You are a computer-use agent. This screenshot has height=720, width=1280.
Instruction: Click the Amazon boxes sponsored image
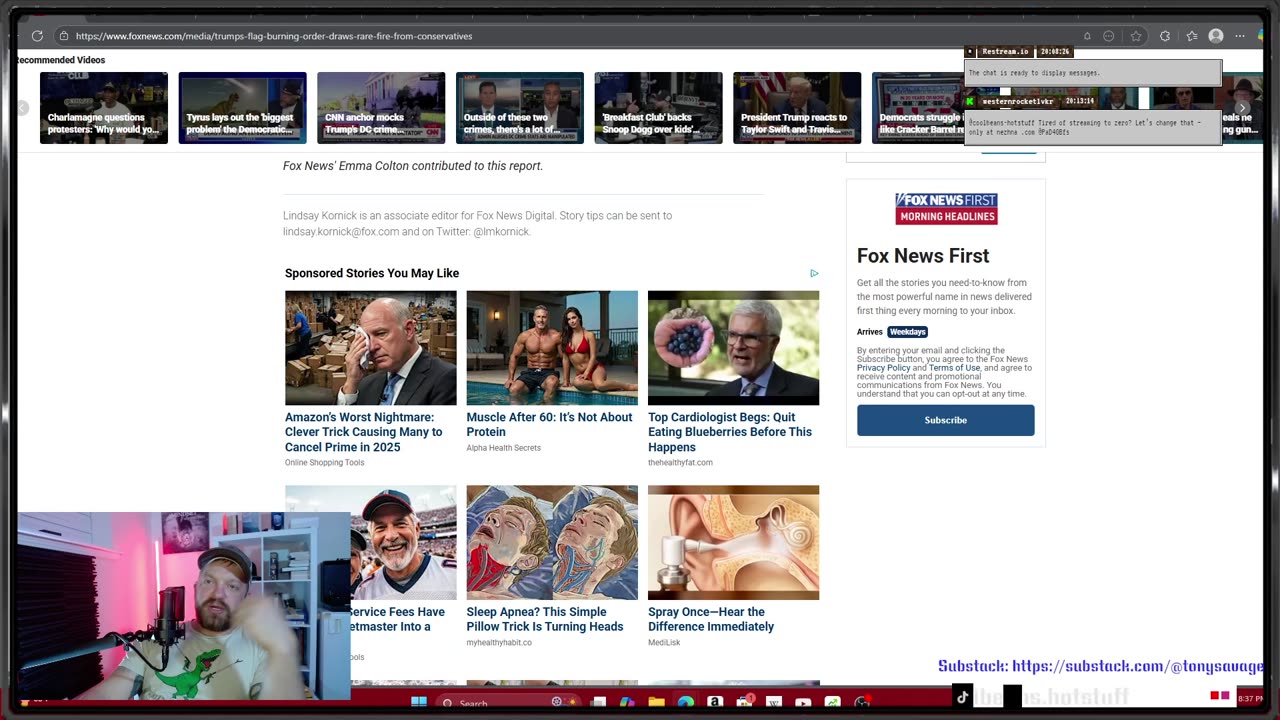coord(370,348)
